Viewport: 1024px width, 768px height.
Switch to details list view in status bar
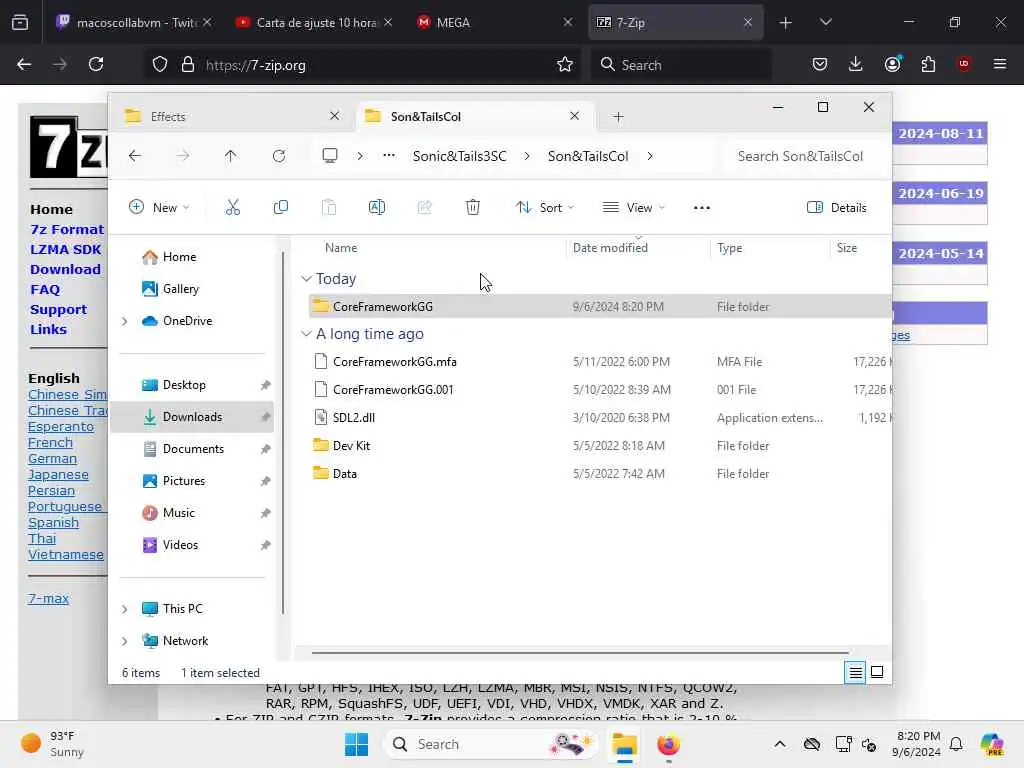tap(856, 672)
